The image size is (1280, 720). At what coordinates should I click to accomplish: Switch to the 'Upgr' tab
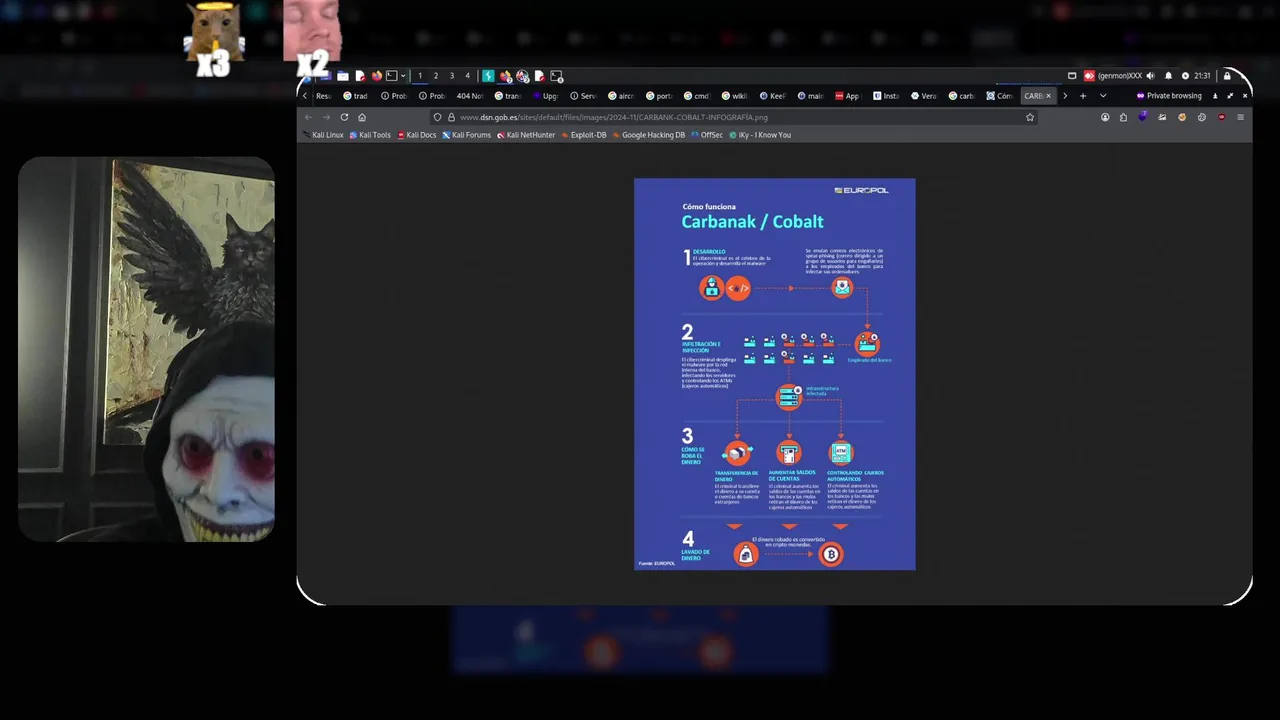click(545, 96)
